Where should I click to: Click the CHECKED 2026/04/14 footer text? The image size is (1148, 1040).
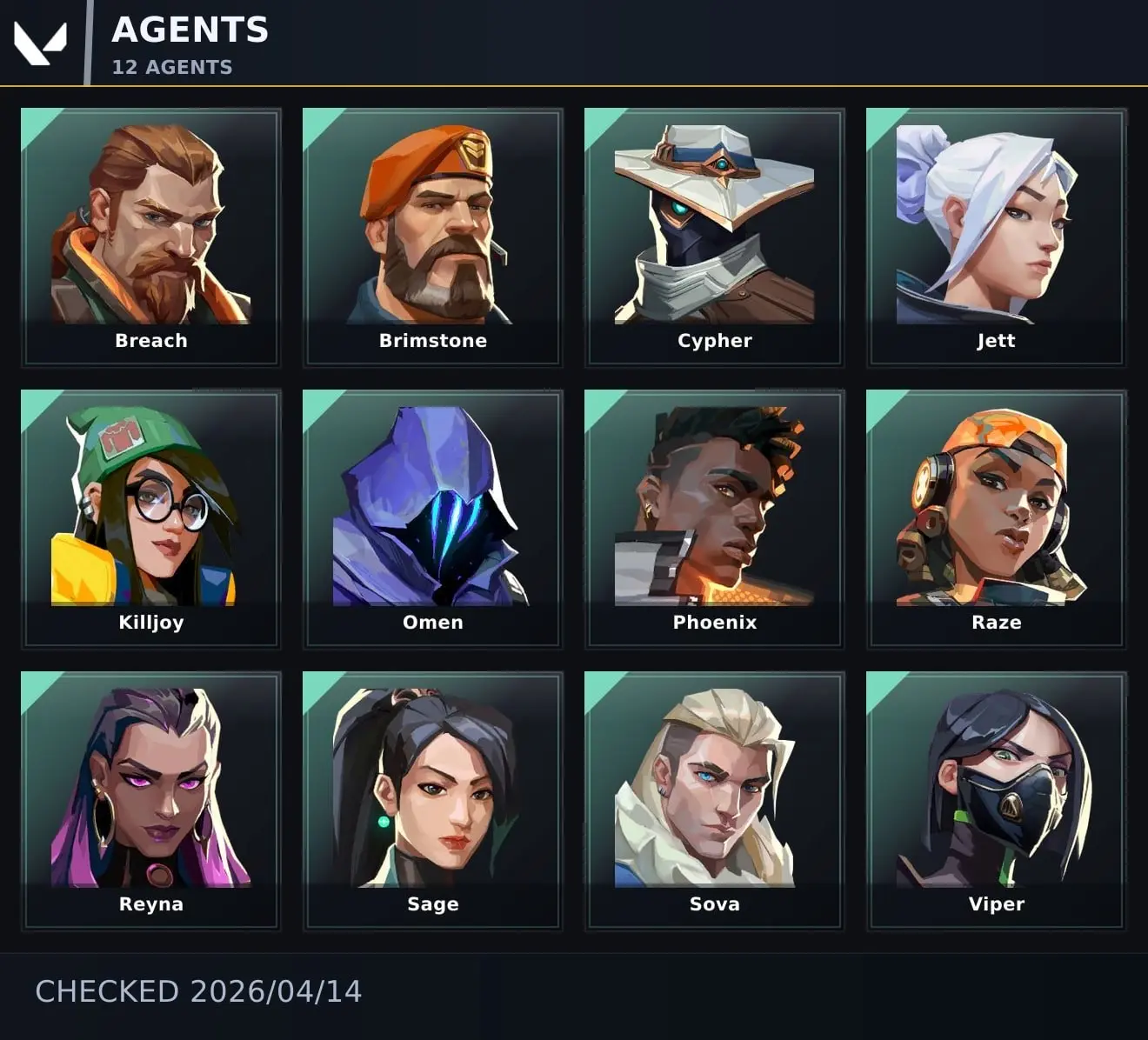pyautogui.click(x=198, y=991)
